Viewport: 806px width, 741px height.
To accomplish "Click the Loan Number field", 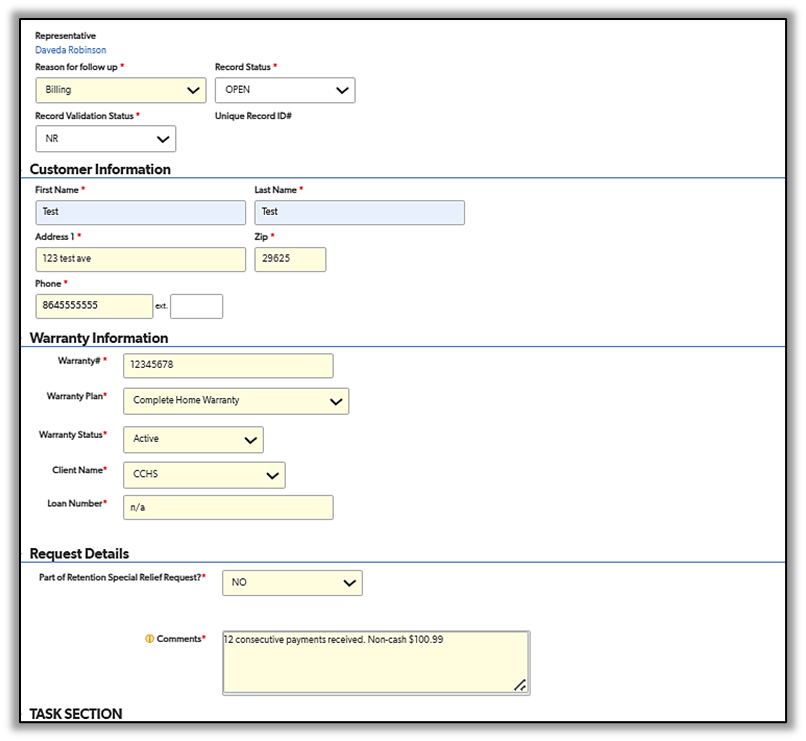I will click(227, 508).
